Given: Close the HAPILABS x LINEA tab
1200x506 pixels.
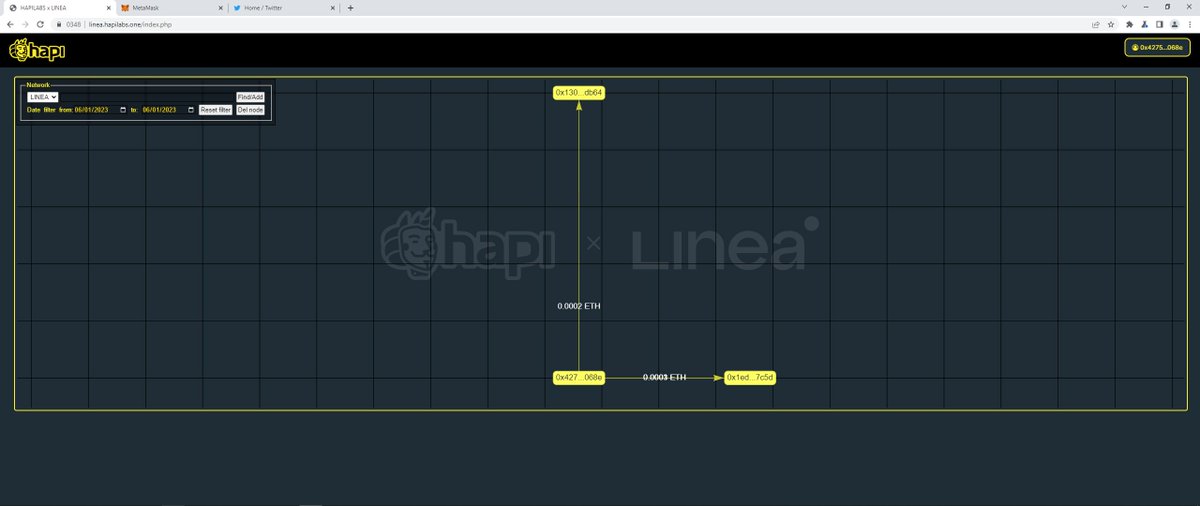Looking at the screenshot, I should 107,7.
